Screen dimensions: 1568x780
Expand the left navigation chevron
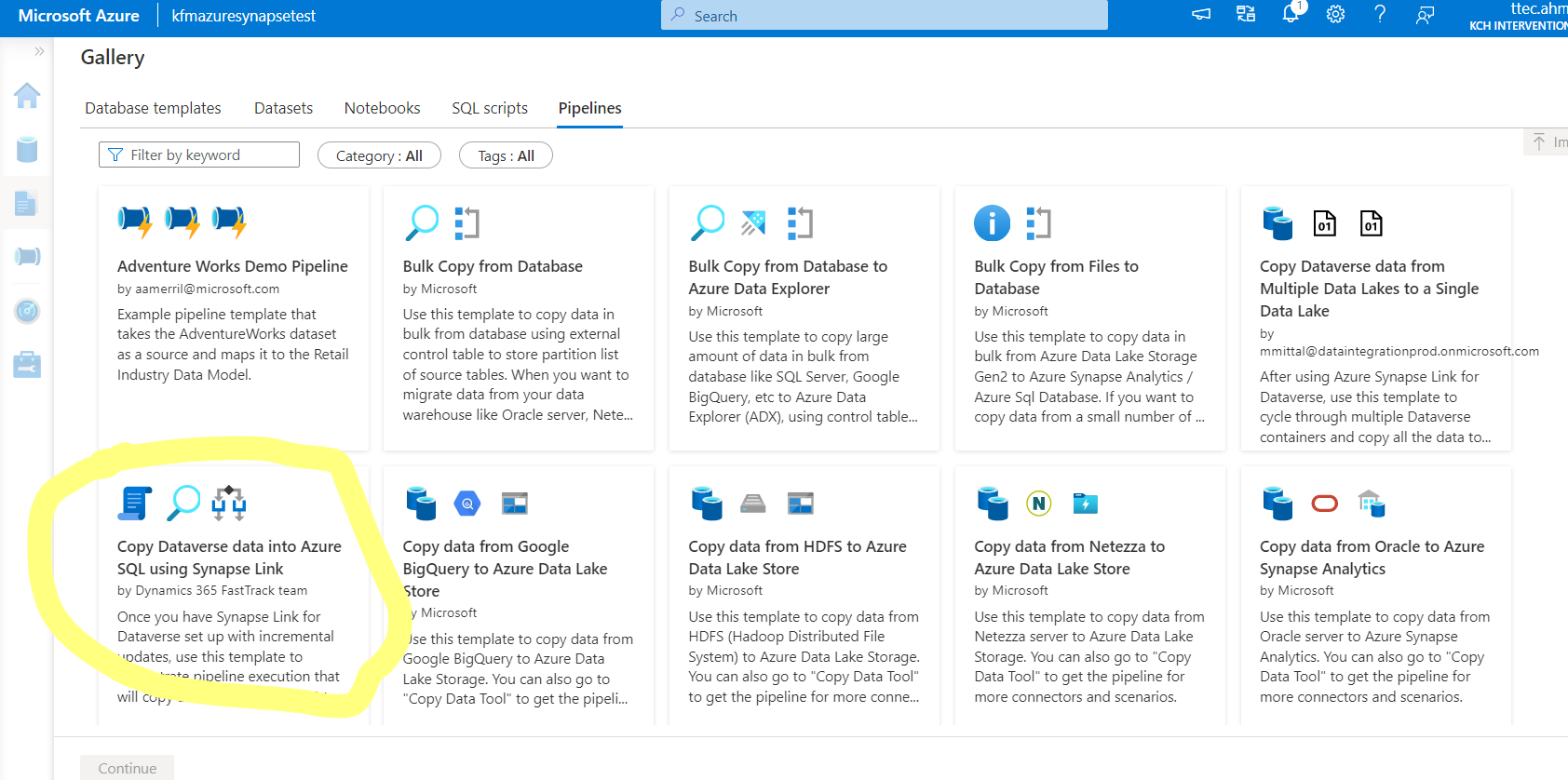coord(39,52)
